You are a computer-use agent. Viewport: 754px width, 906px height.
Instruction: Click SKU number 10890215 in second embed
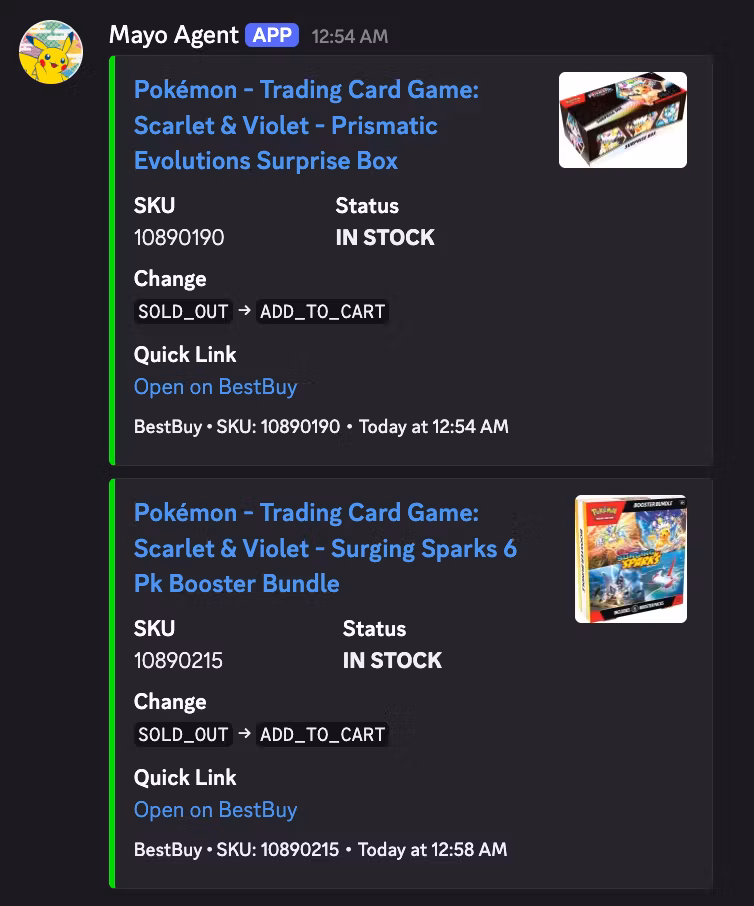[x=178, y=660]
